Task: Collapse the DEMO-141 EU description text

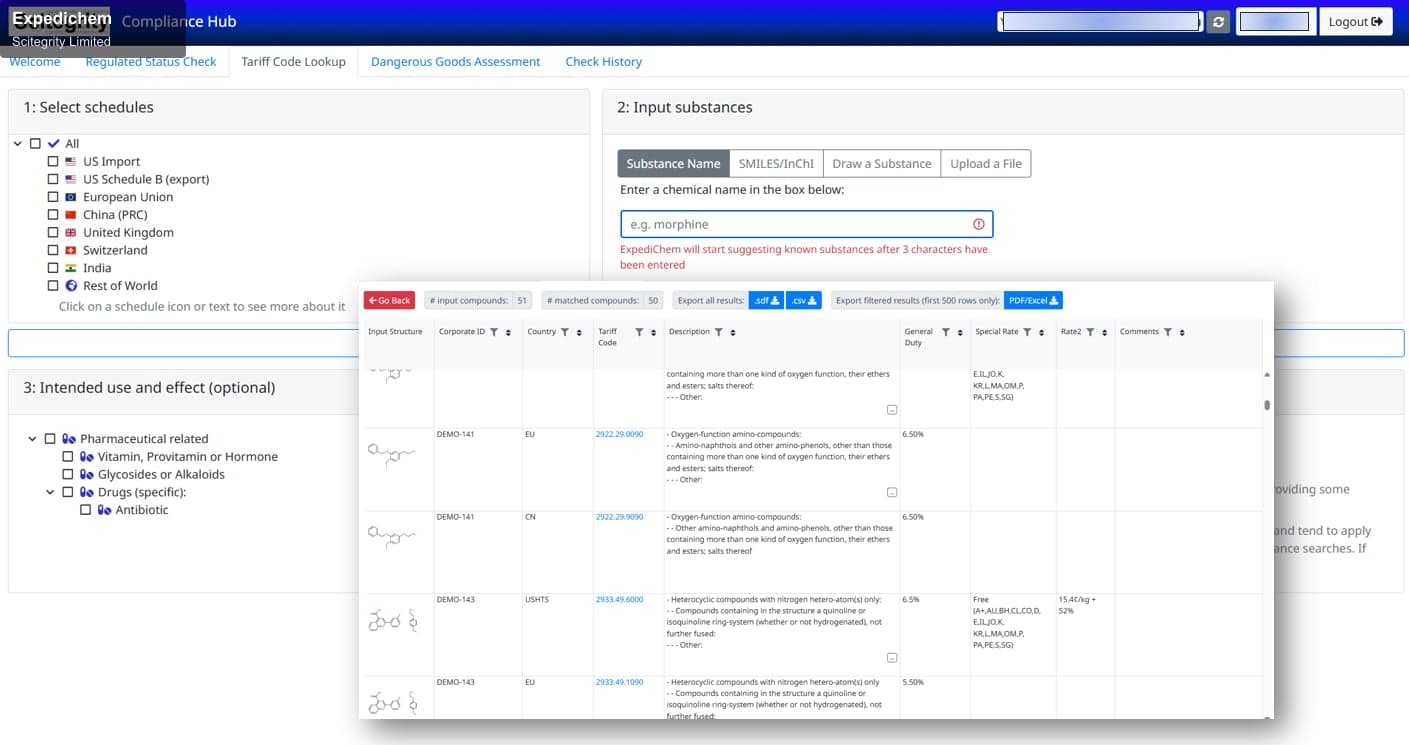Action: [x=892, y=492]
